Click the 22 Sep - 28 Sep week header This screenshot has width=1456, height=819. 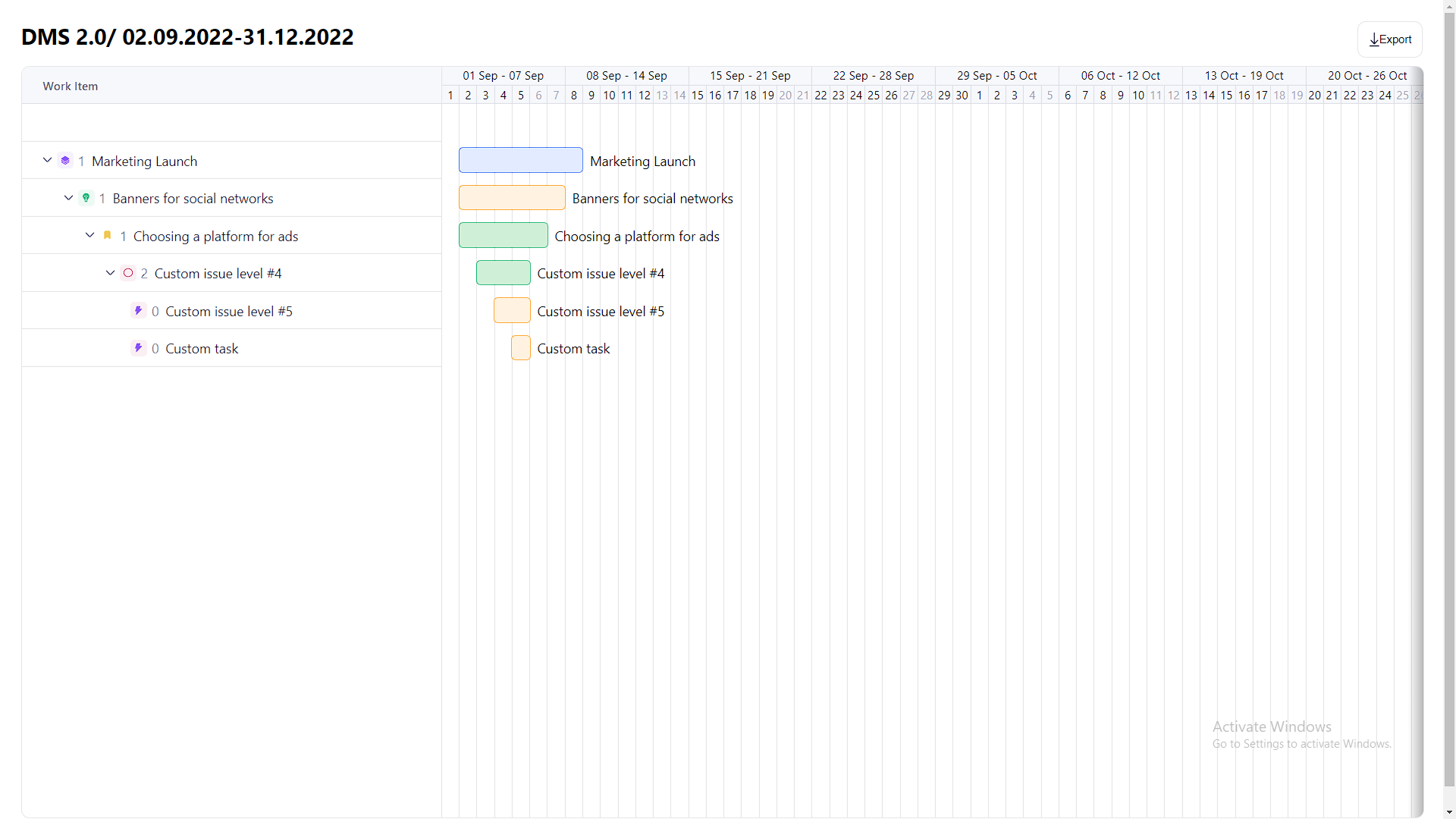point(874,76)
